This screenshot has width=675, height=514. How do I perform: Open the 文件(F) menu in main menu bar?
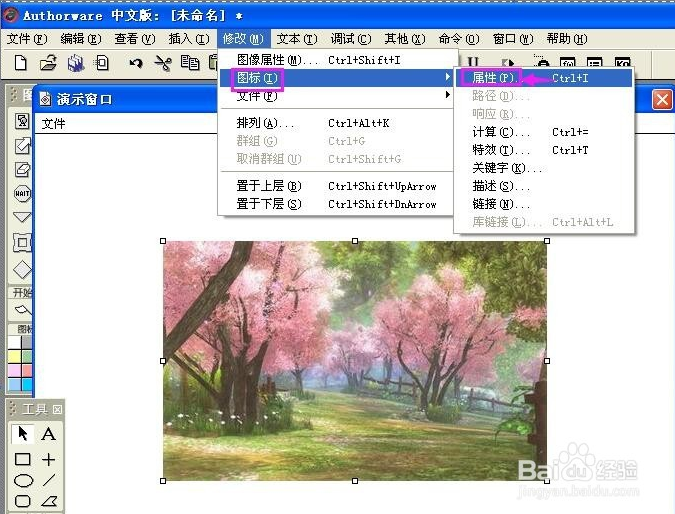[x=27, y=39]
